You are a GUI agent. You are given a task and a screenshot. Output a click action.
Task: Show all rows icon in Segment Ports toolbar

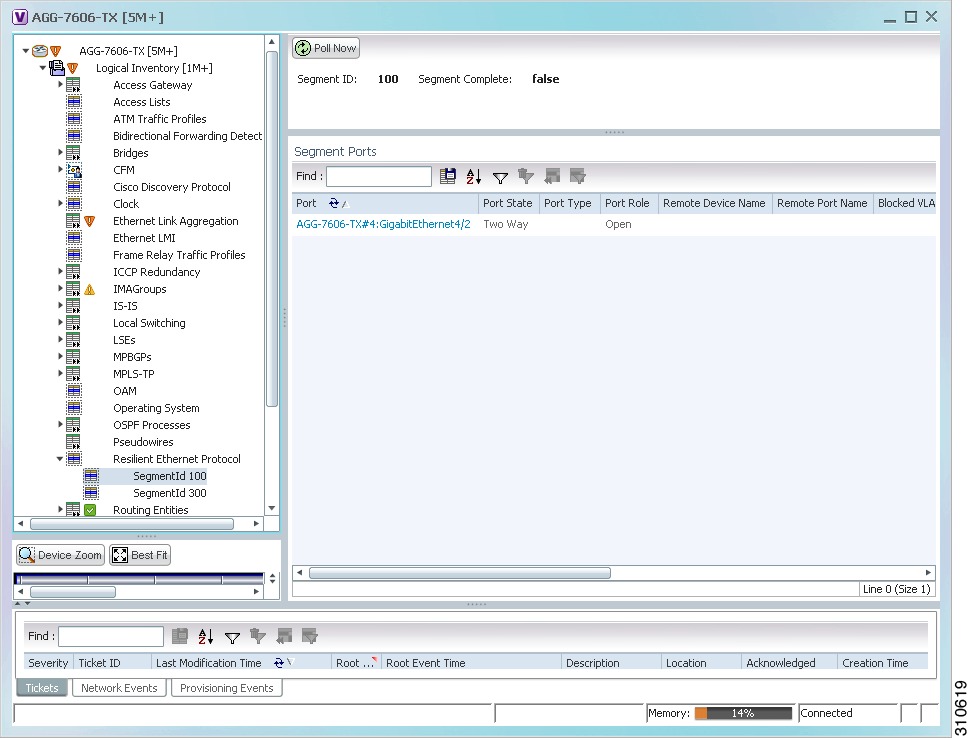pos(552,176)
